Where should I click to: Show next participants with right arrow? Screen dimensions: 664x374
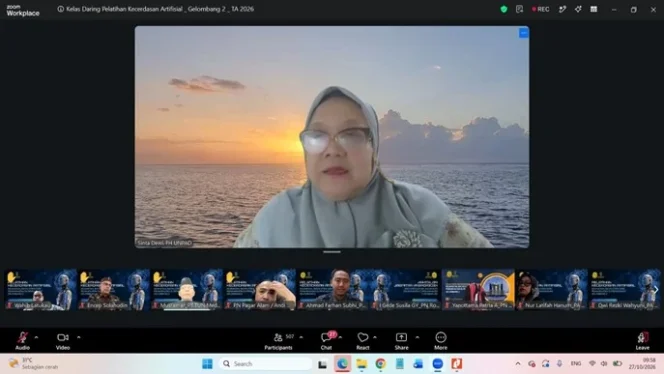[656, 290]
